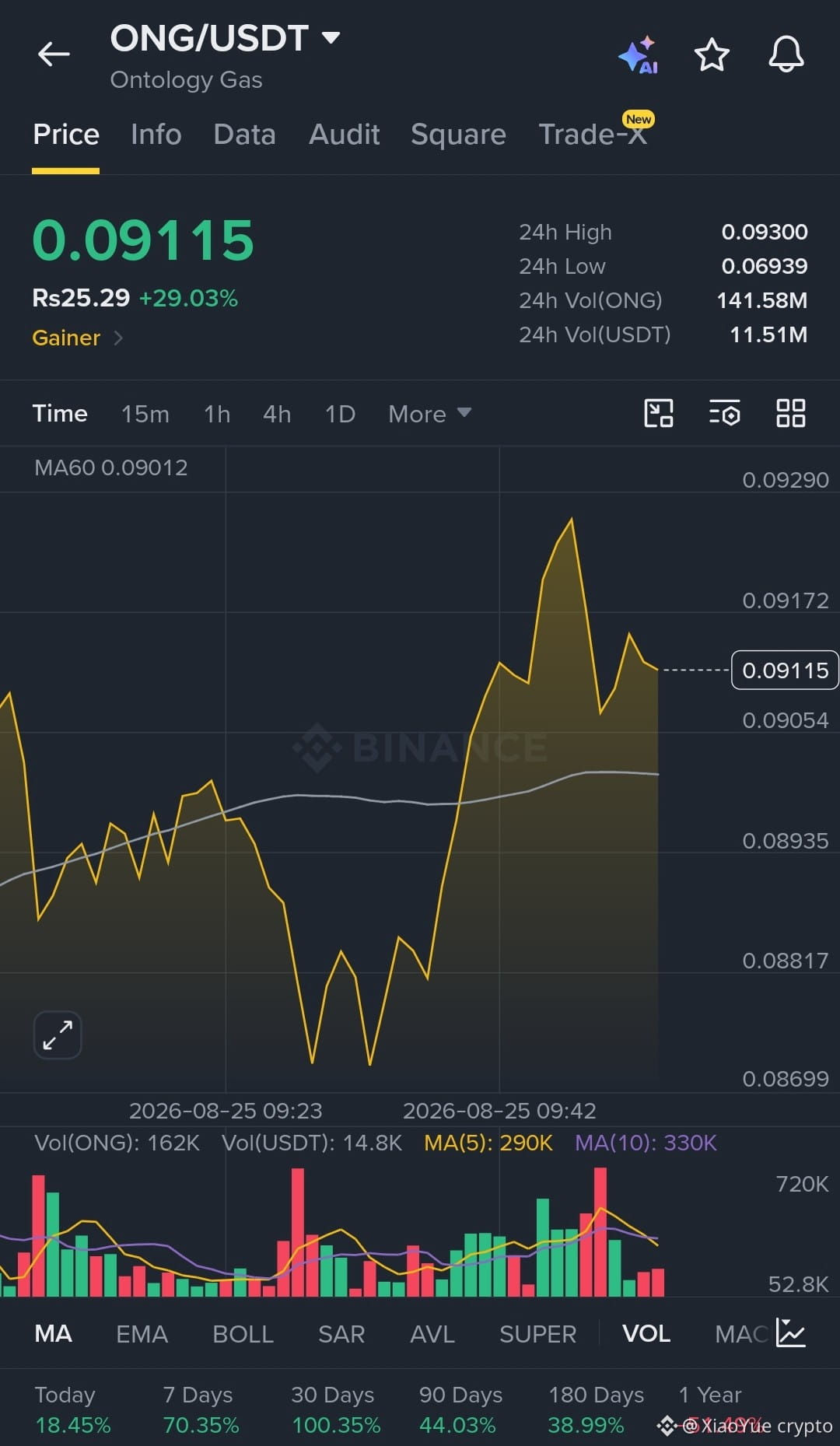Tap the big green 0.09115 price

pyautogui.click(x=143, y=240)
